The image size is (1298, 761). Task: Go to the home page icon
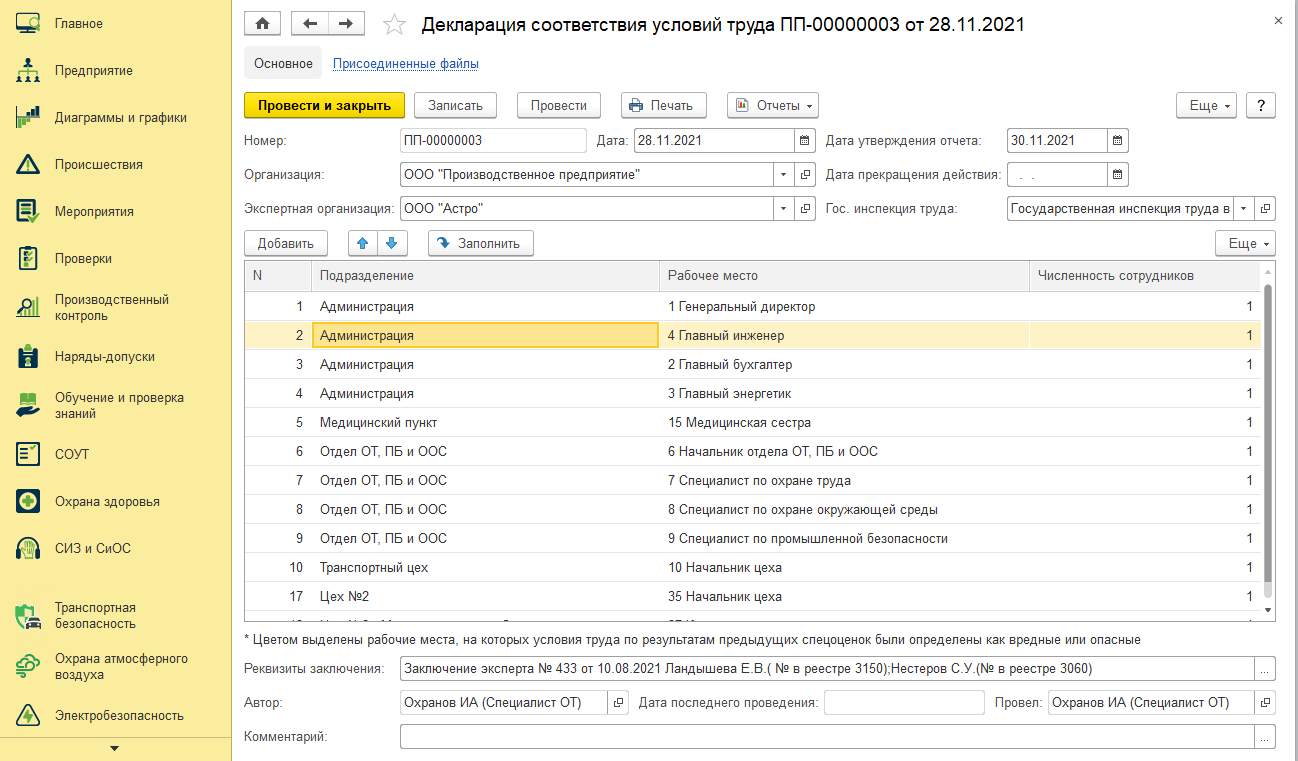coord(262,24)
